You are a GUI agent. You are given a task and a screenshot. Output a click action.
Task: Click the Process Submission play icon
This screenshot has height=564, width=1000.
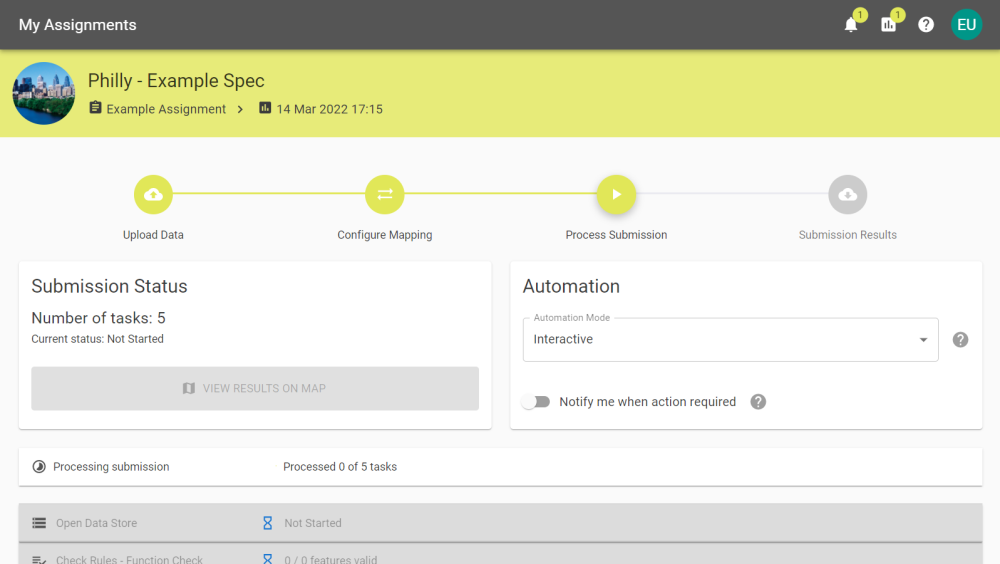(616, 194)
